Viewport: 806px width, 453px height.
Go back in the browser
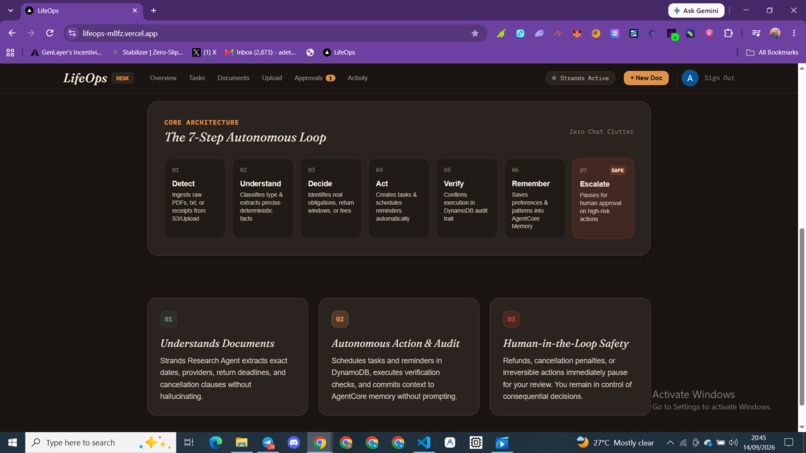12,33
